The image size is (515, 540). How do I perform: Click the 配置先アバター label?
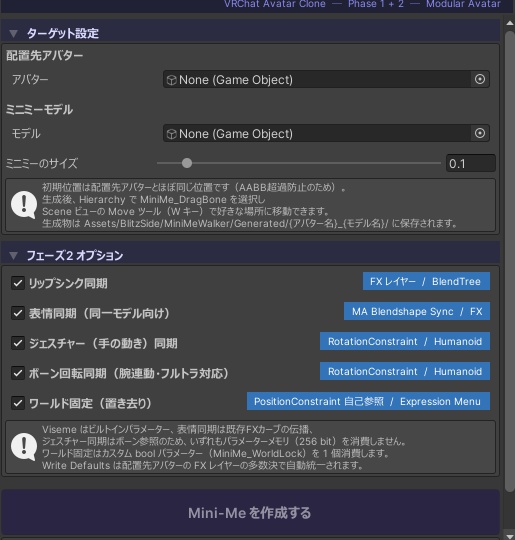coord(44,55)
